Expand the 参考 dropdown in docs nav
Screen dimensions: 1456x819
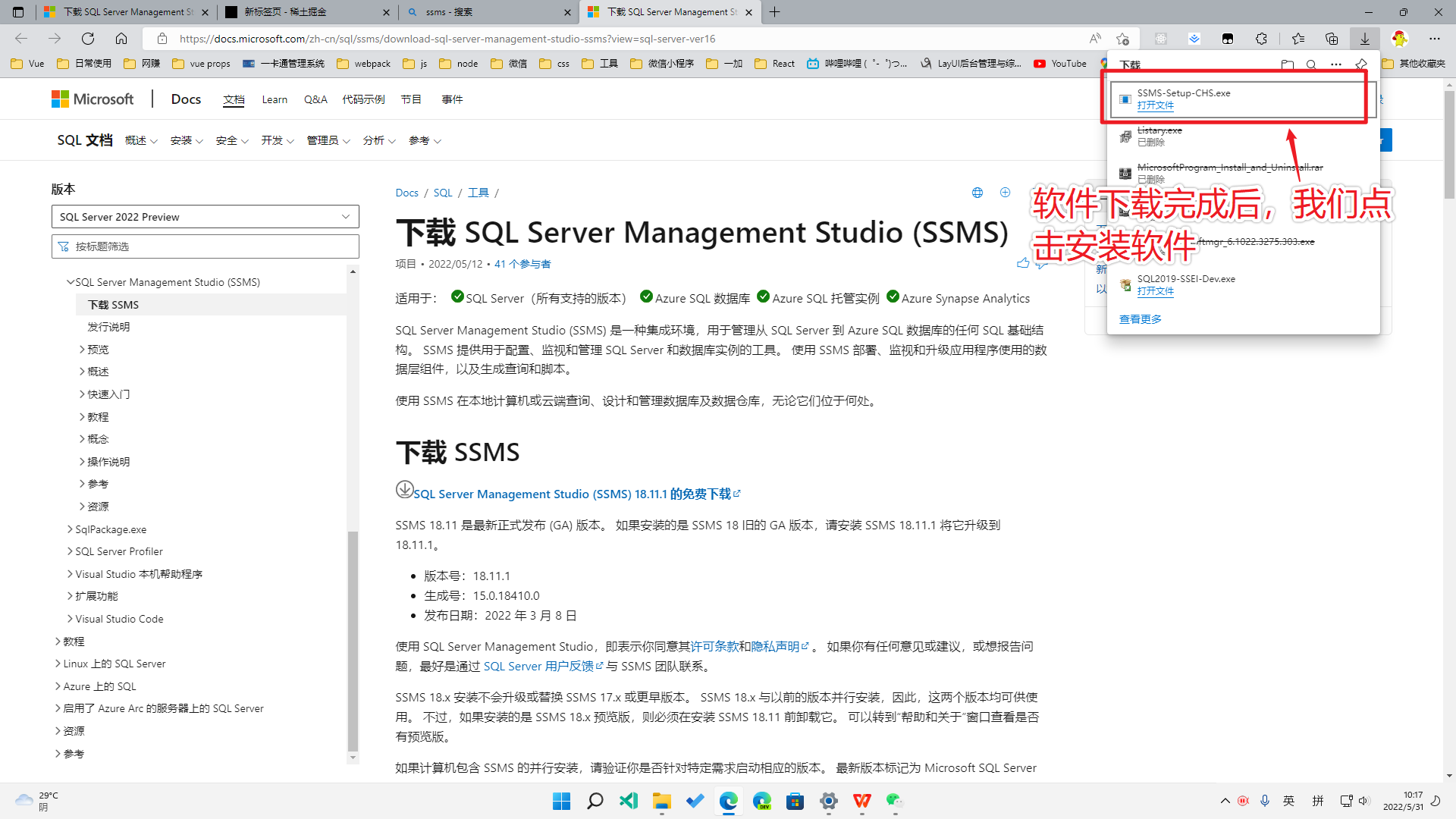click(x=425, y=140)
